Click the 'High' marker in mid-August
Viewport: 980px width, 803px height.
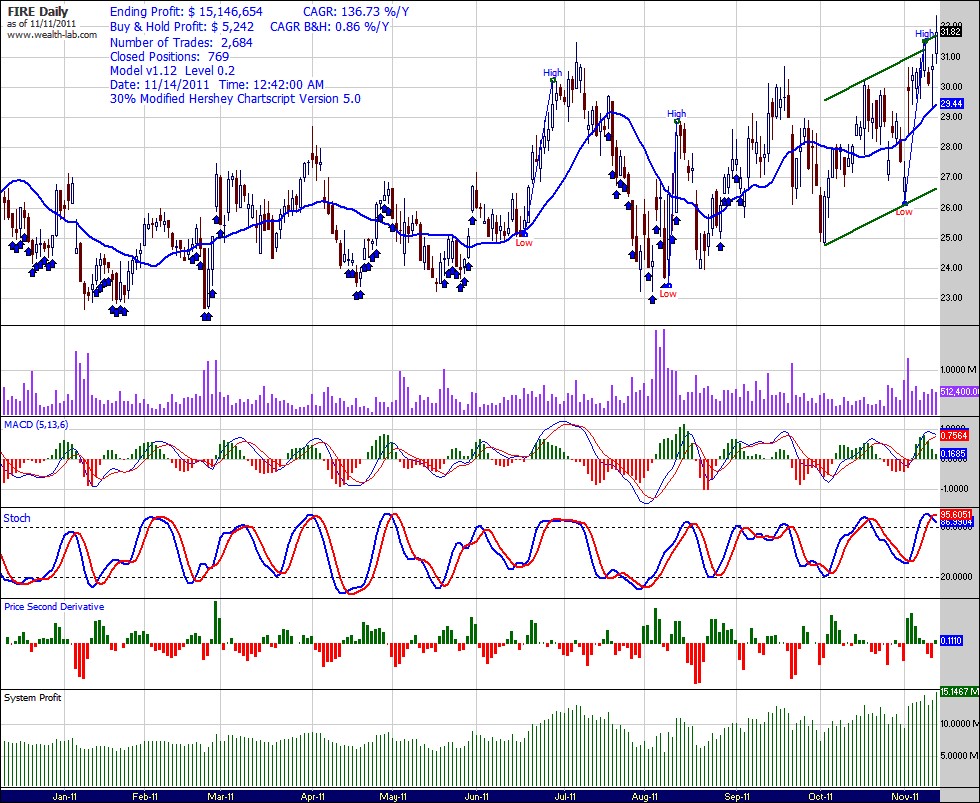tap(677, 114)
